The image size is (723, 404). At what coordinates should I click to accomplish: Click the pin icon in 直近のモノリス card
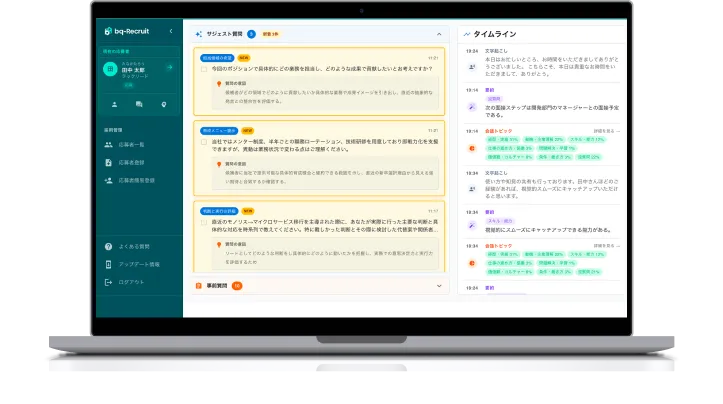click(219, 244)
